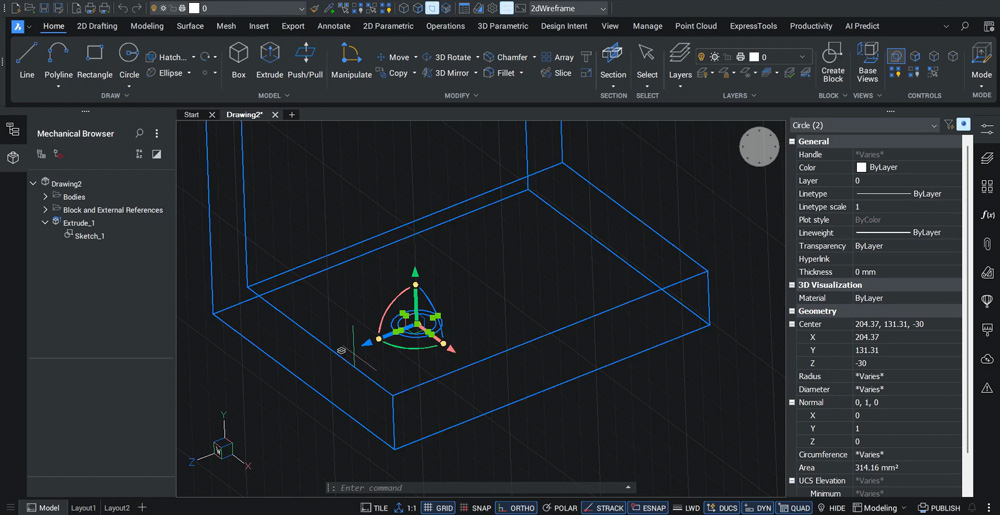This screenshot has width=1000, height=515.
Task: Click the top toolbar layer color swatch
Action: pyautogui.click(x=195, y=8)
